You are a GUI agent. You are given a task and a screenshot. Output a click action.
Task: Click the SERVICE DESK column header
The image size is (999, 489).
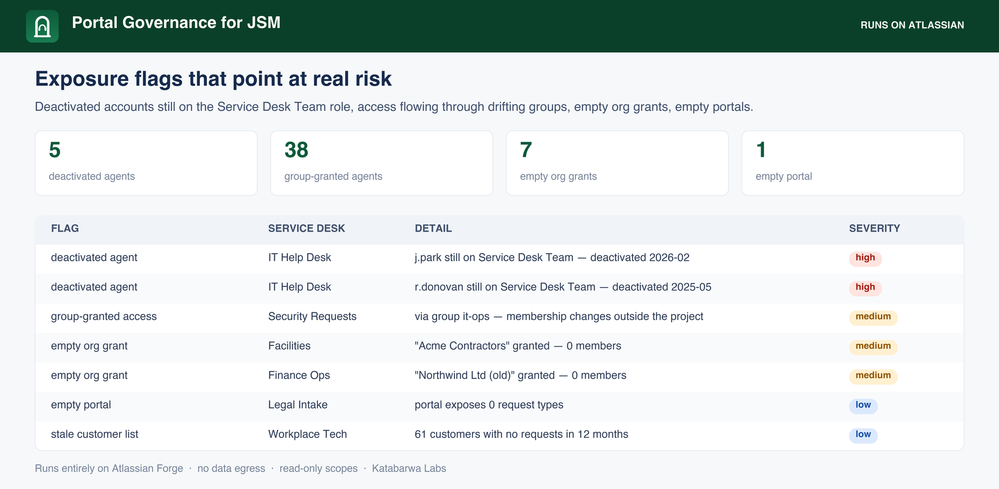tap(306, 228)
